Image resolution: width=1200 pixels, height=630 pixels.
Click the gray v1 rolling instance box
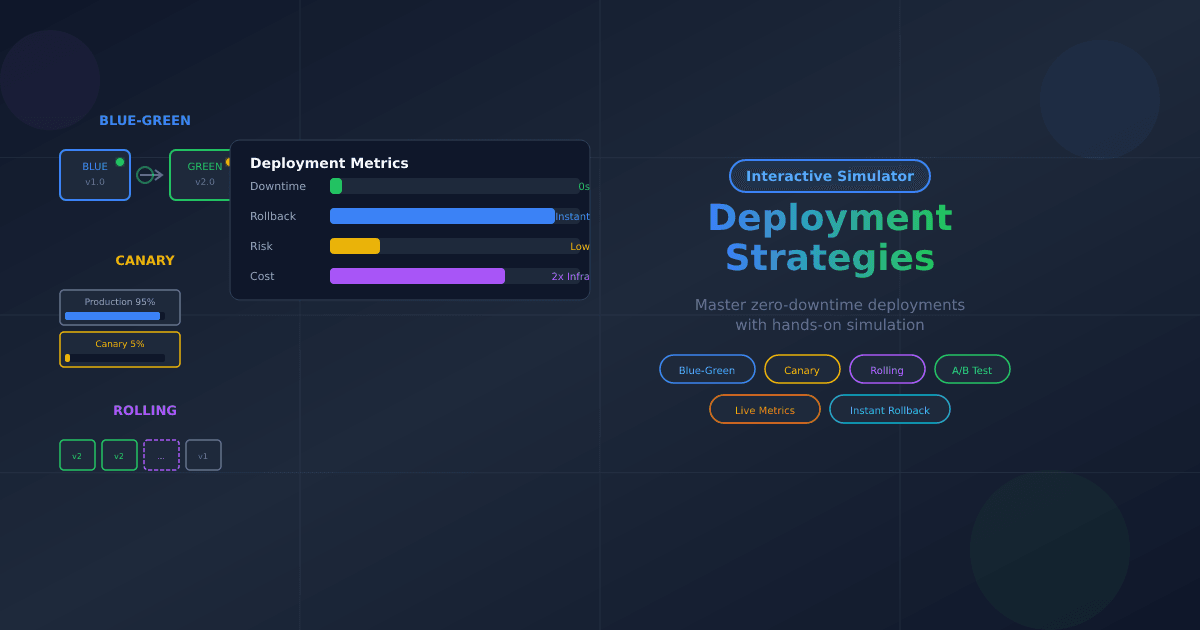coord(203,455)
